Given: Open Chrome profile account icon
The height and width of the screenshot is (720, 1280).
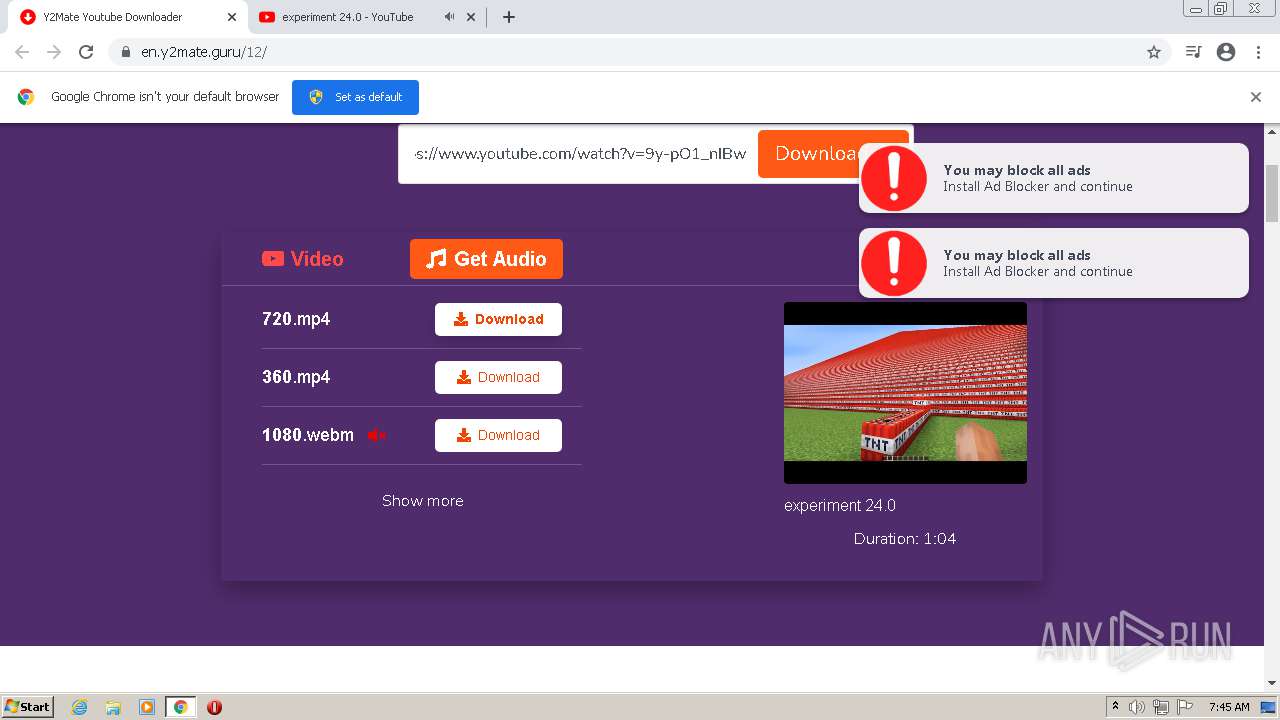Looking at the screenshot, I should click(x=1226, y=52).
